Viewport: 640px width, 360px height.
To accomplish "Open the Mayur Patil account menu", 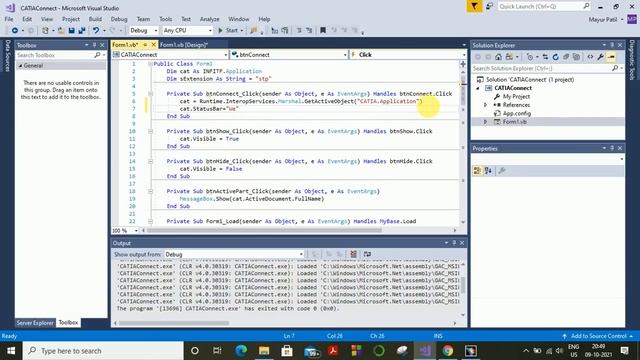I will 606,20.
